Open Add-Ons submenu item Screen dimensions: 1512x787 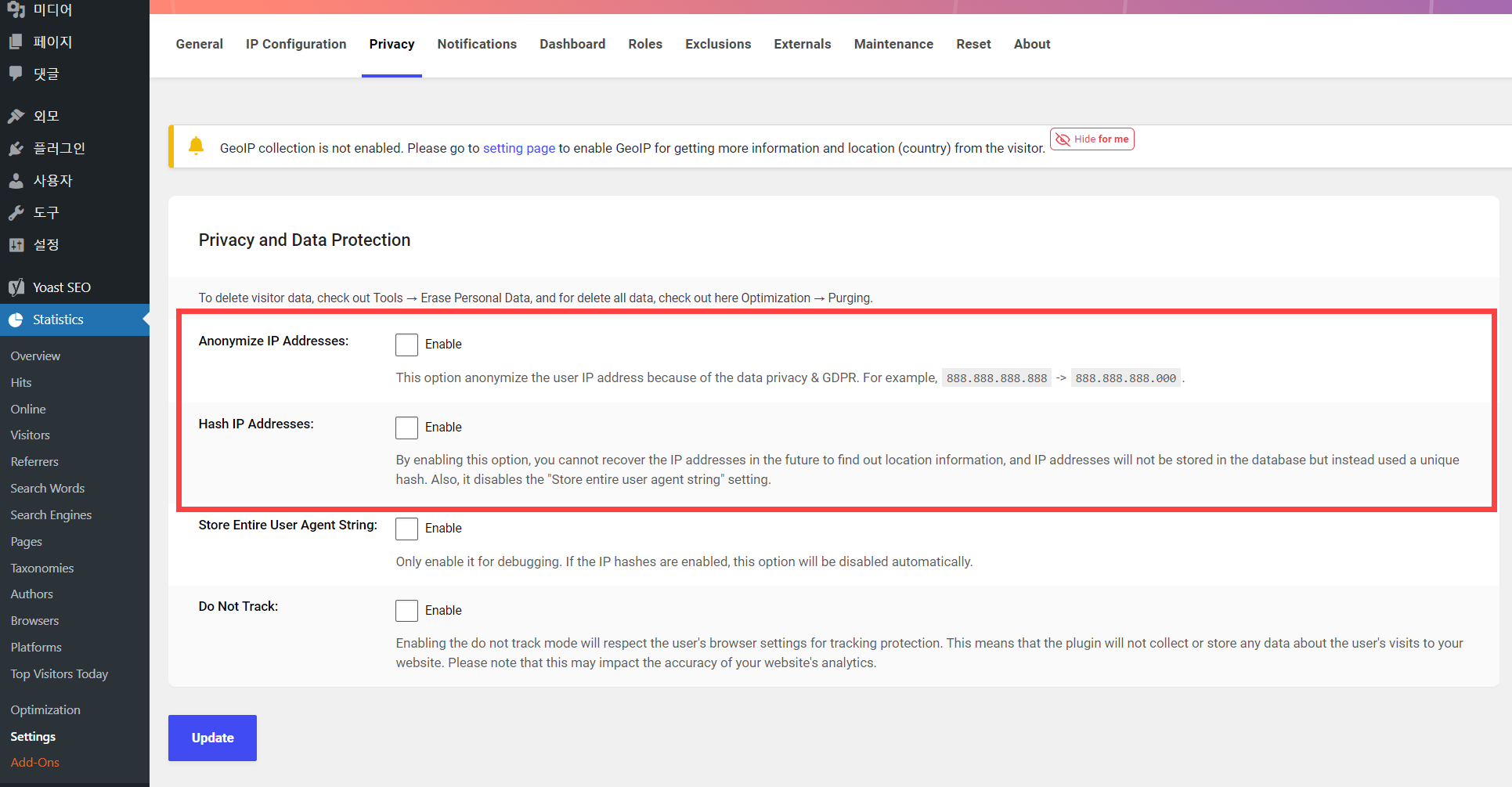(x=35, y=762)
